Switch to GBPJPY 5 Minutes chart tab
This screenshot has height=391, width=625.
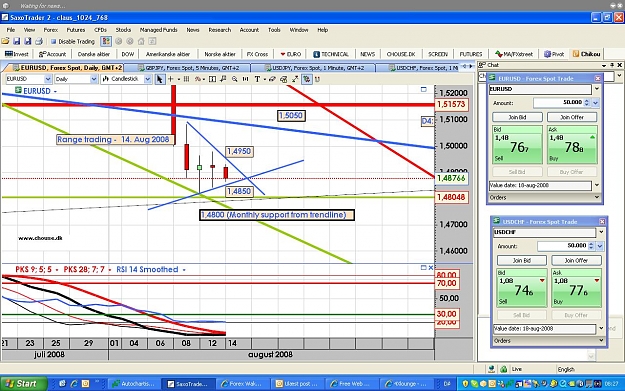tap(188, 68)
